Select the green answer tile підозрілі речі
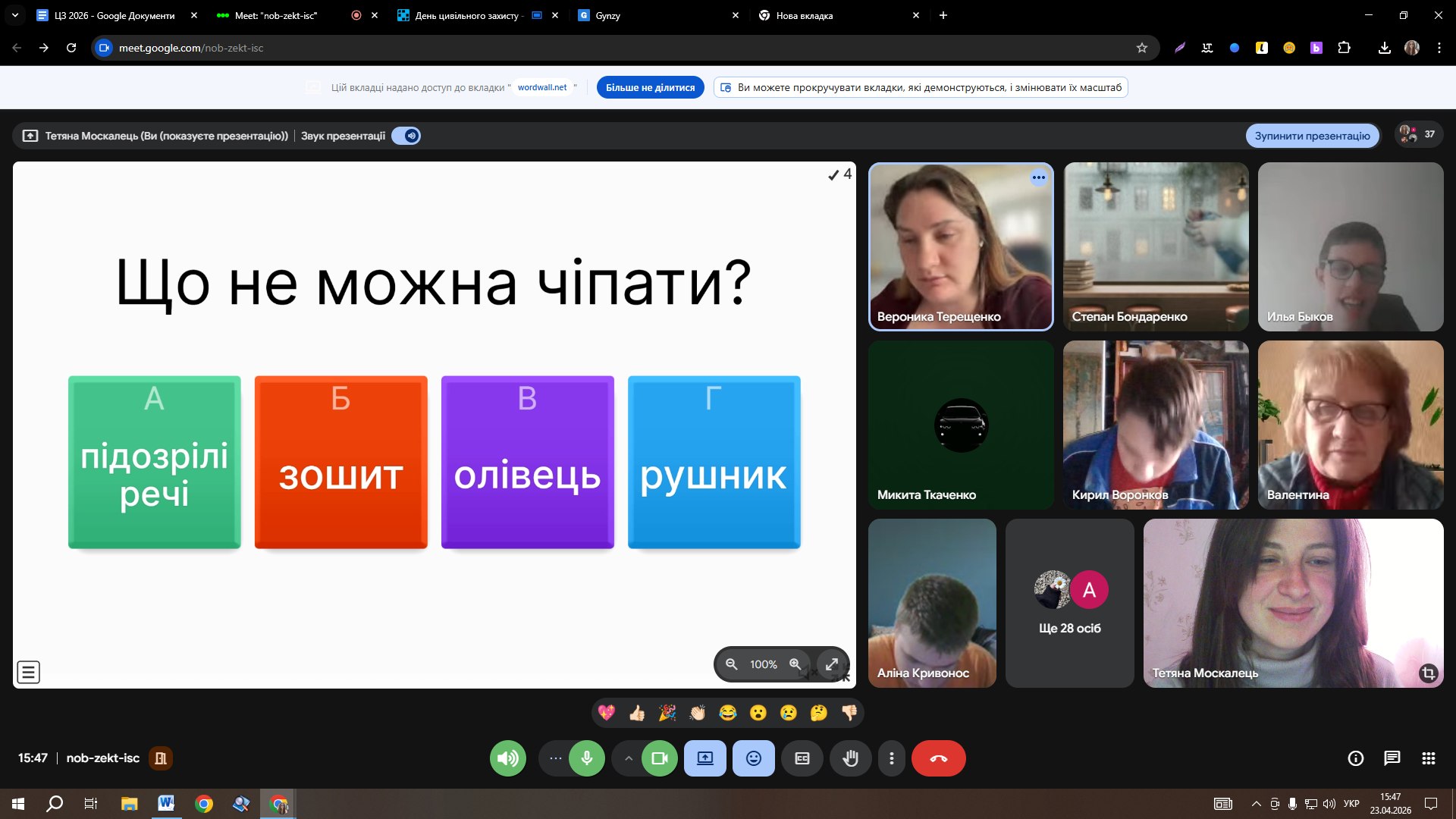1456x819 pixels. coord(155,462)
